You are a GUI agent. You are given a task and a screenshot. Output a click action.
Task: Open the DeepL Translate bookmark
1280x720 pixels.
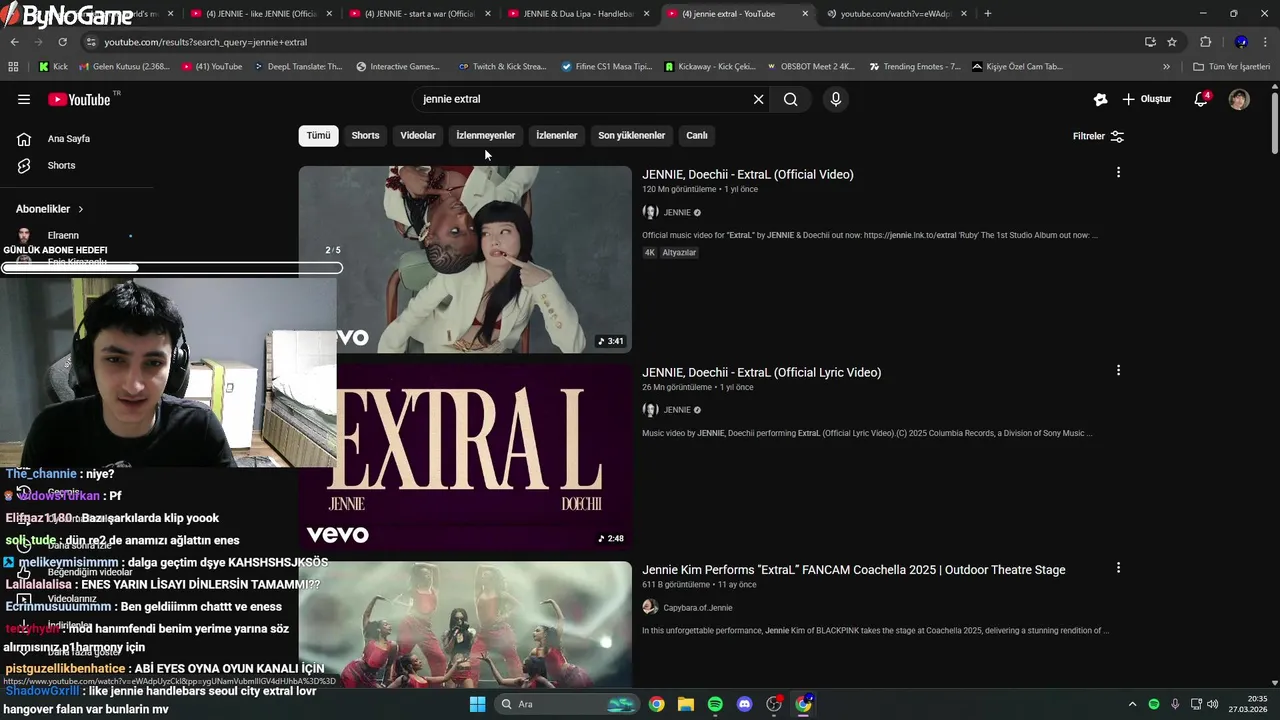298,66
